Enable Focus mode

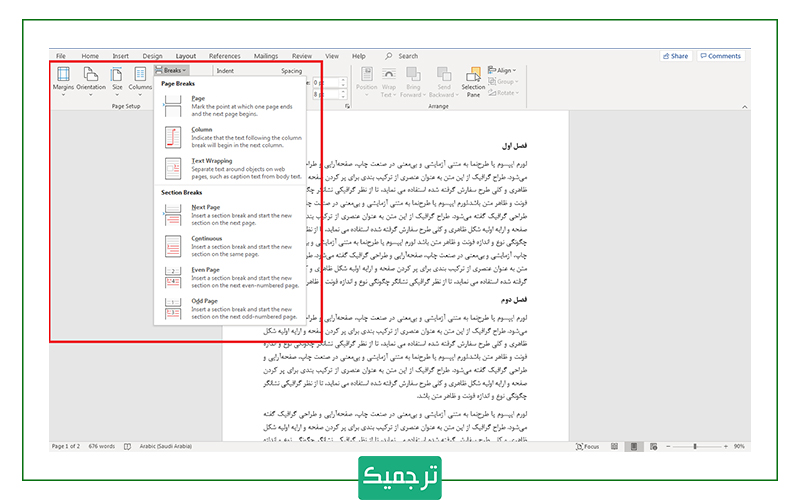point(587,446)
